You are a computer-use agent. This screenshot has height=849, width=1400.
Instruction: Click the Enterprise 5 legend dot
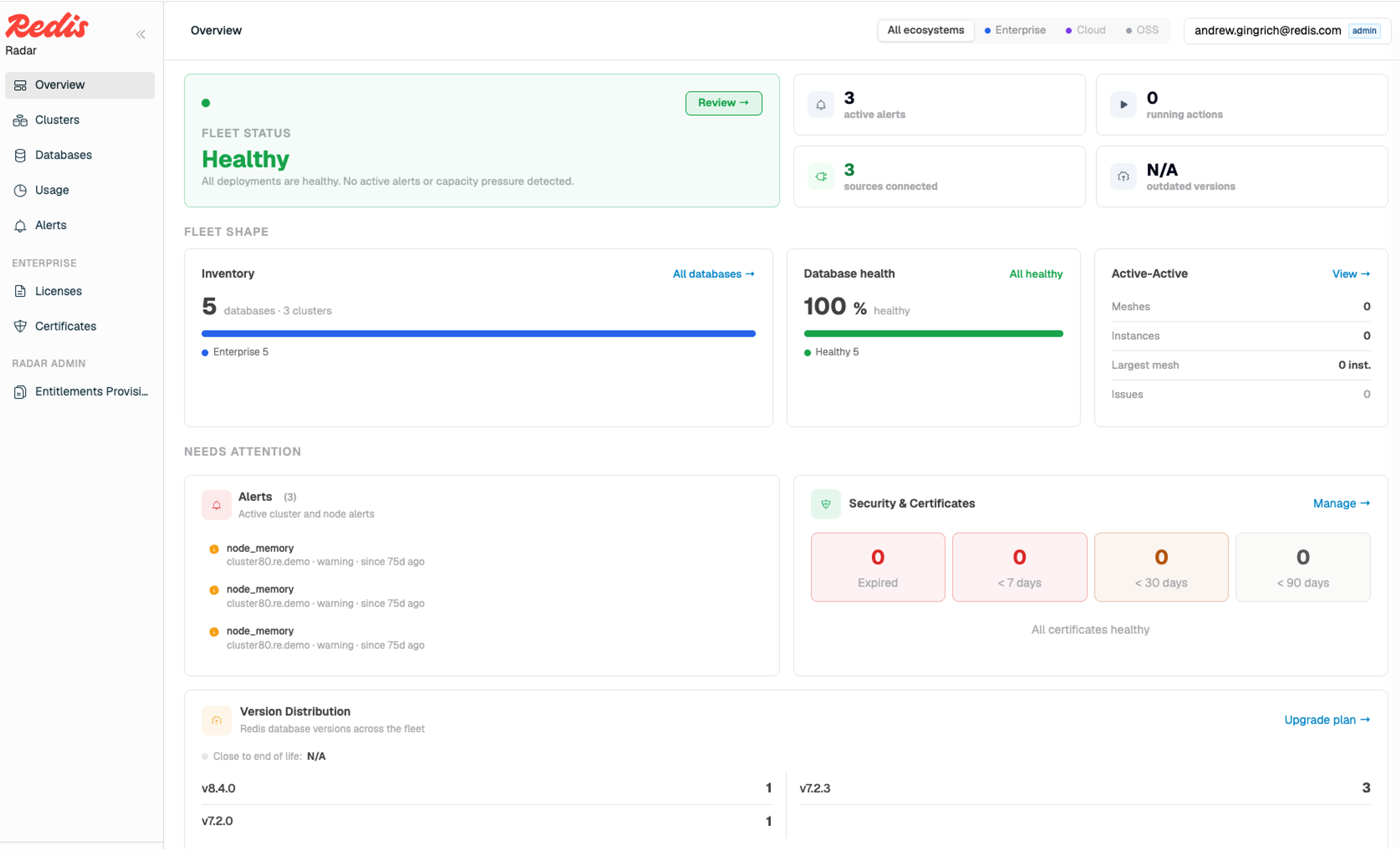[x=205, y=353]
